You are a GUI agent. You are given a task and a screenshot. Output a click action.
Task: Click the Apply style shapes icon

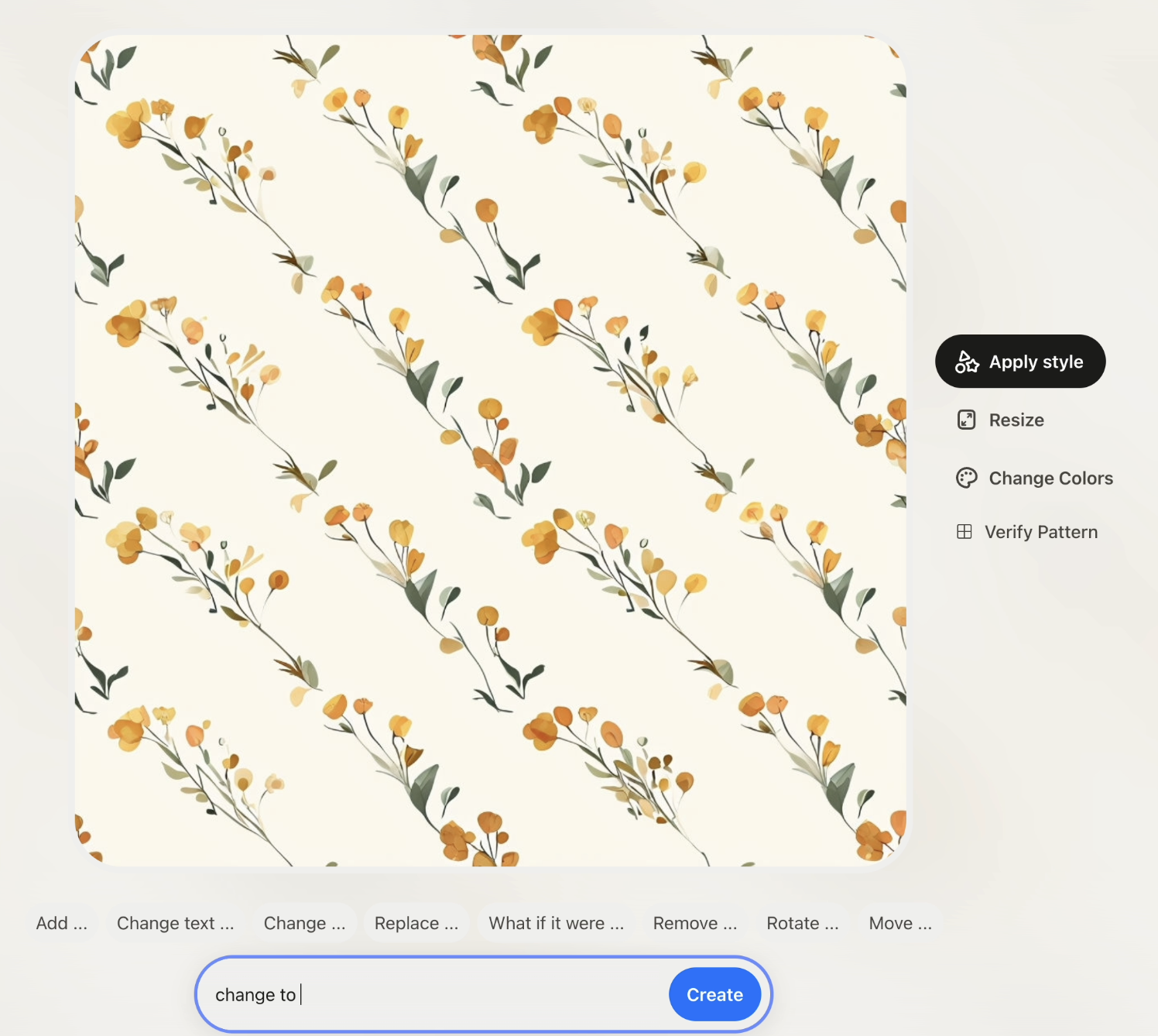pos(967,362)
